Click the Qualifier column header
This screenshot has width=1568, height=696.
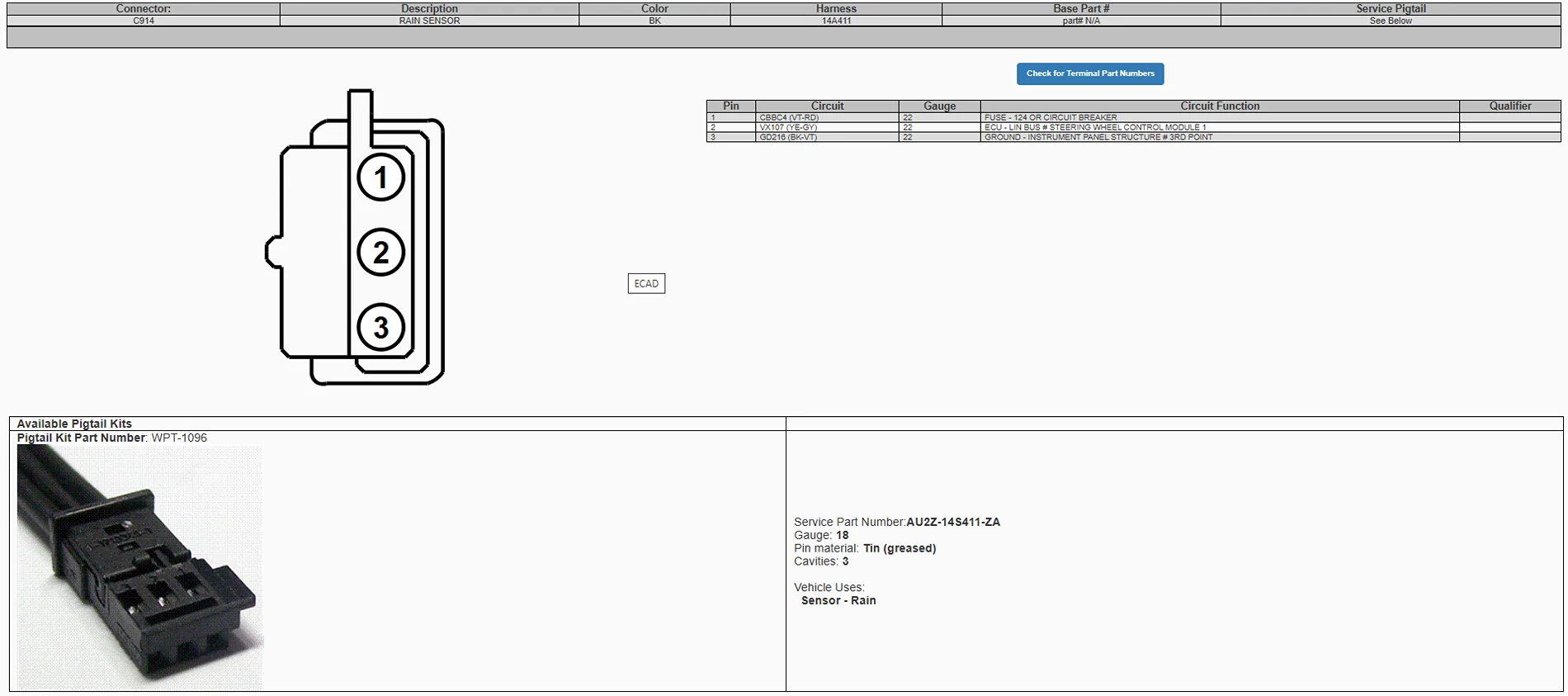pyautogui.click(x=1509, y=106)
